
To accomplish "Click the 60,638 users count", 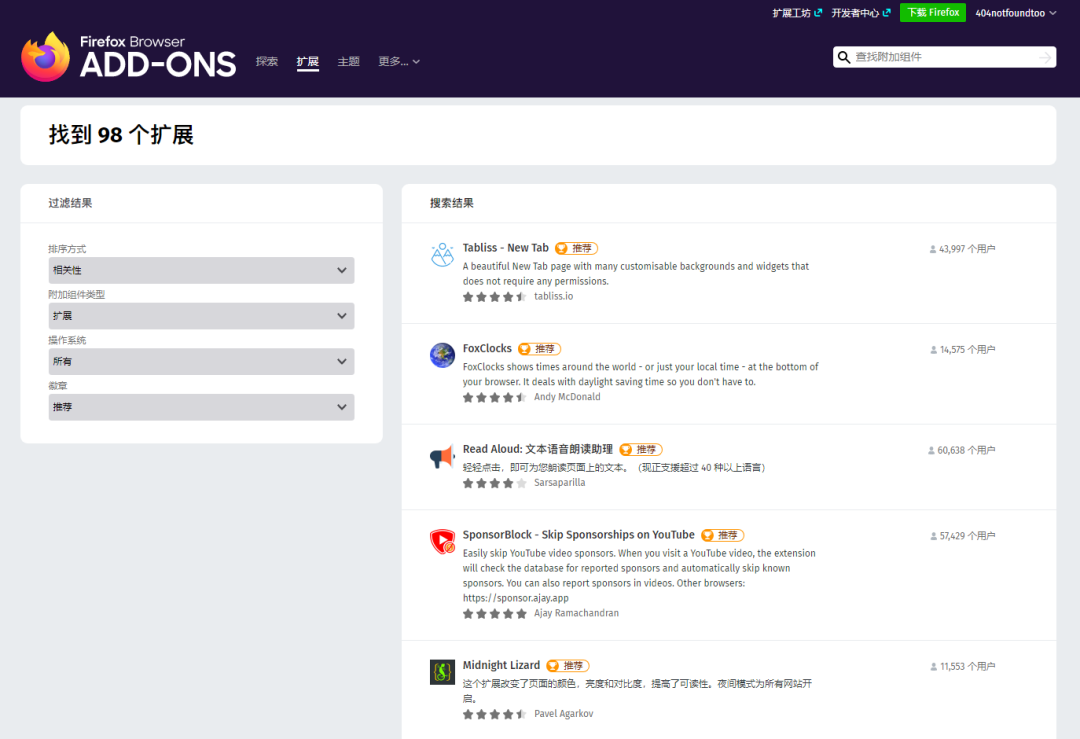I will pos(962,450).
